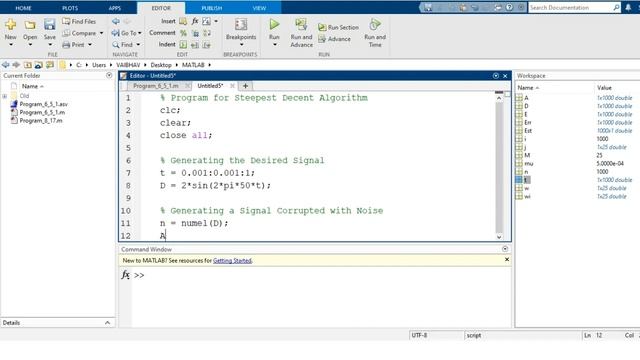This screenshot has height=360, width=640.
Task: Select file Program_6_5_1.m
Action: (42, 112)
